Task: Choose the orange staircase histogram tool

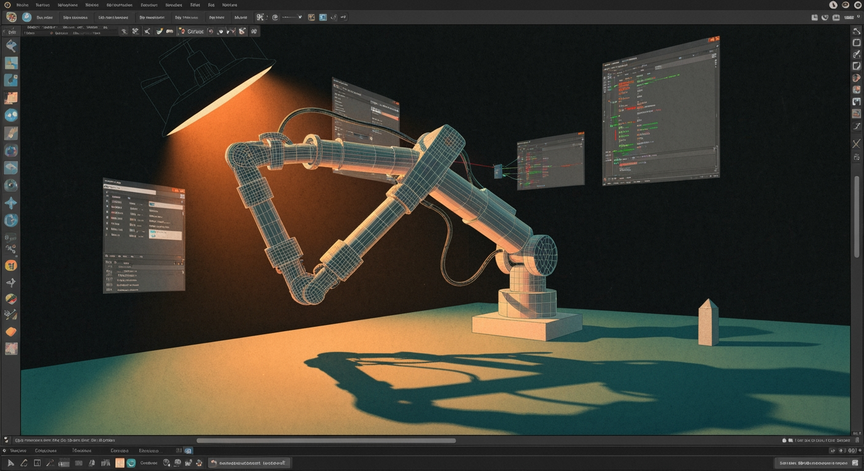Action: point(11,98)
